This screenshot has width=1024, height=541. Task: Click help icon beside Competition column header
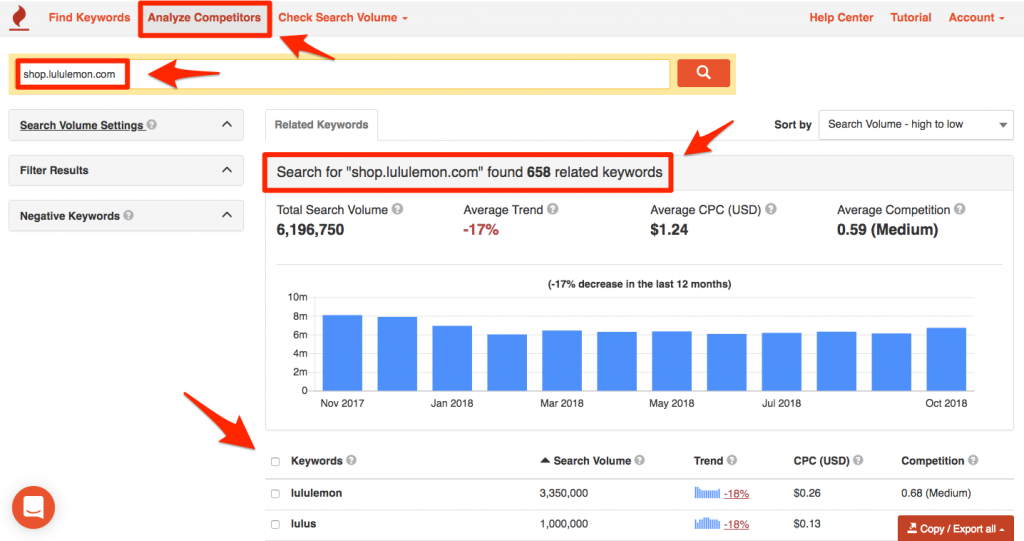point(973,460)
